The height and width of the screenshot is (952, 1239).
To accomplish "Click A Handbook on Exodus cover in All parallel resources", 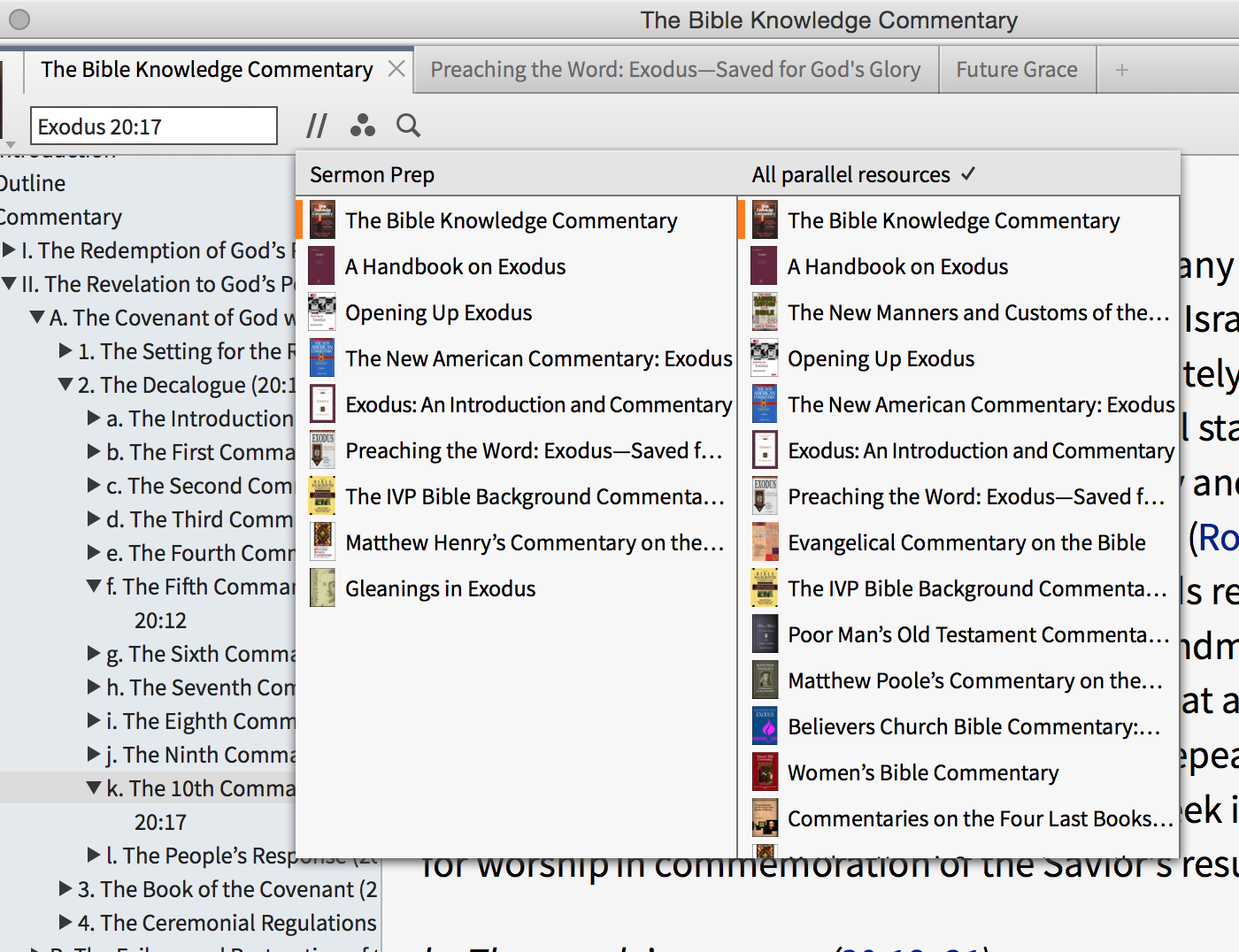I will click(765, 266).
